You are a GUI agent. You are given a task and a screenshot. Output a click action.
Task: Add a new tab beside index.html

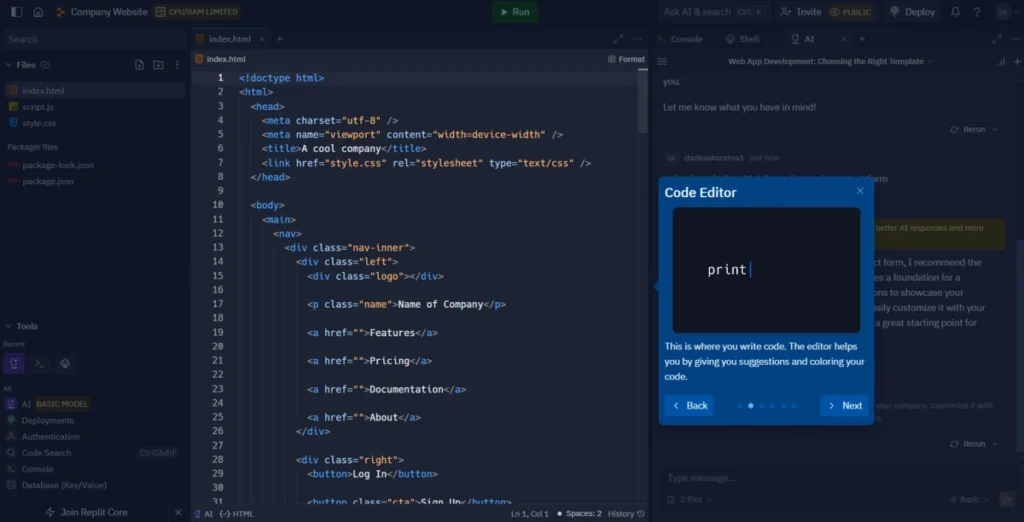280,39
